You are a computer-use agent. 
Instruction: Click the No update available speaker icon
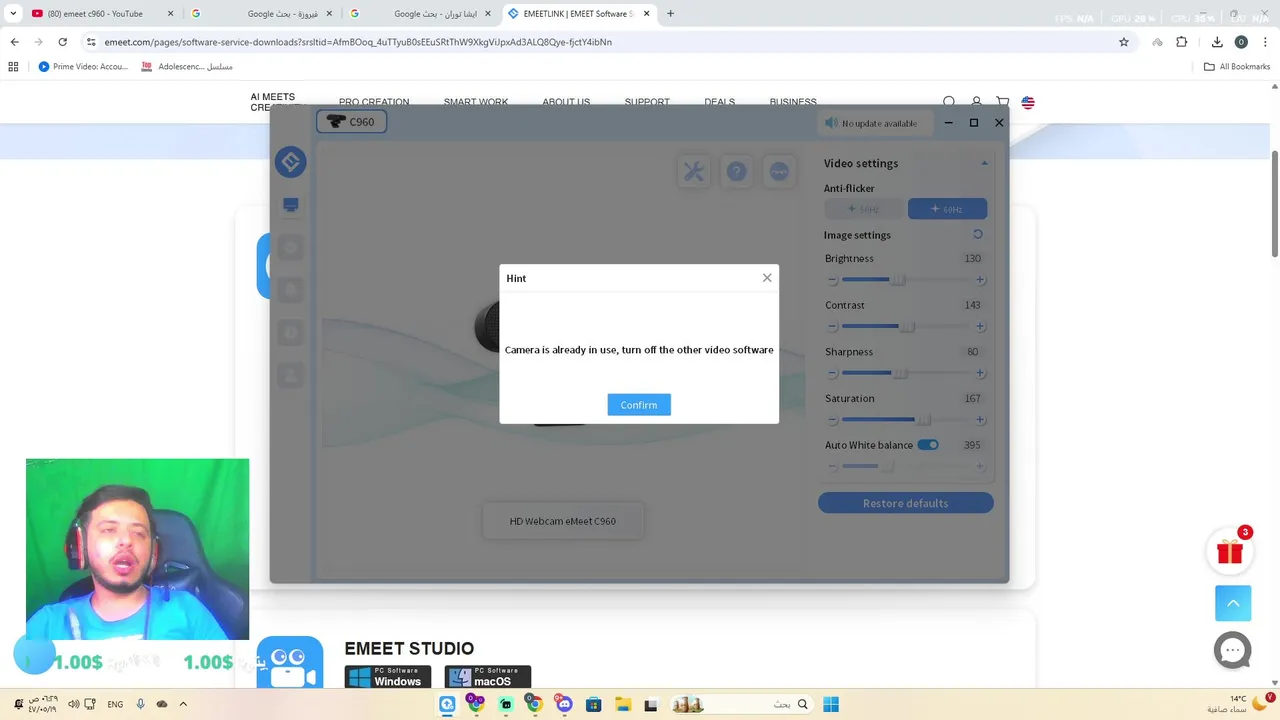click(831, 123)
